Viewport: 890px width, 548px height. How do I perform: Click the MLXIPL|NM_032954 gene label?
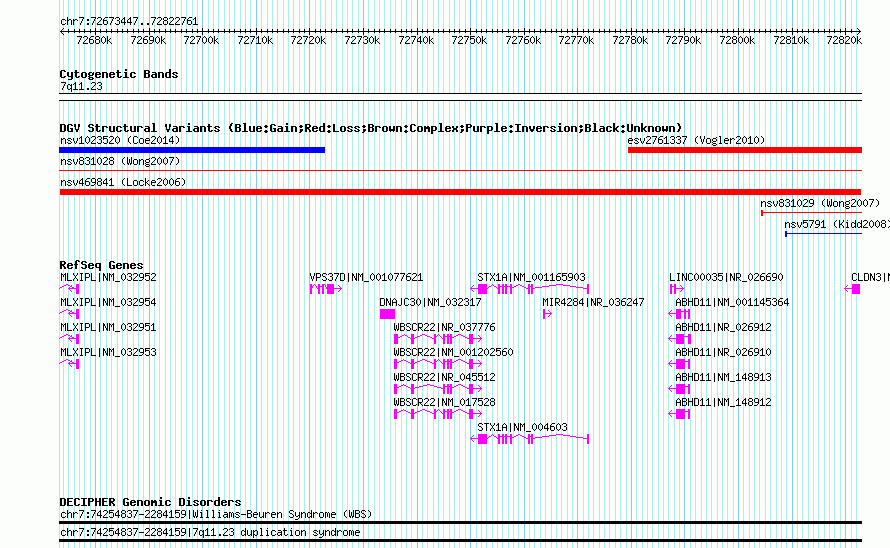point(108,303)
